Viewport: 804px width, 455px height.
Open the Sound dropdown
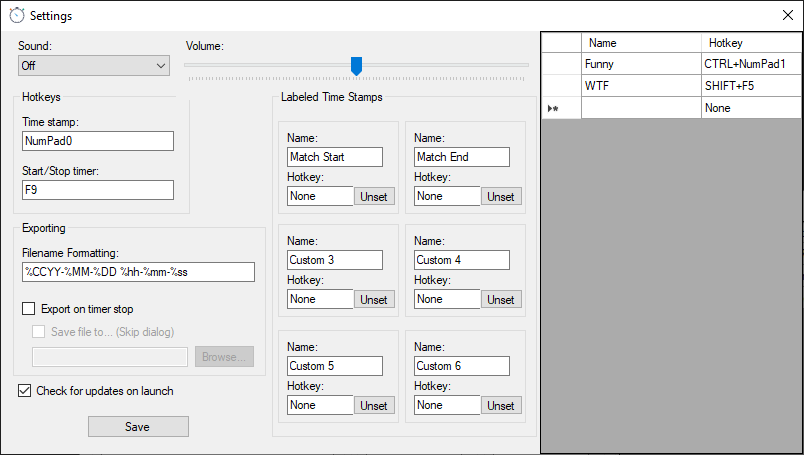94,66
